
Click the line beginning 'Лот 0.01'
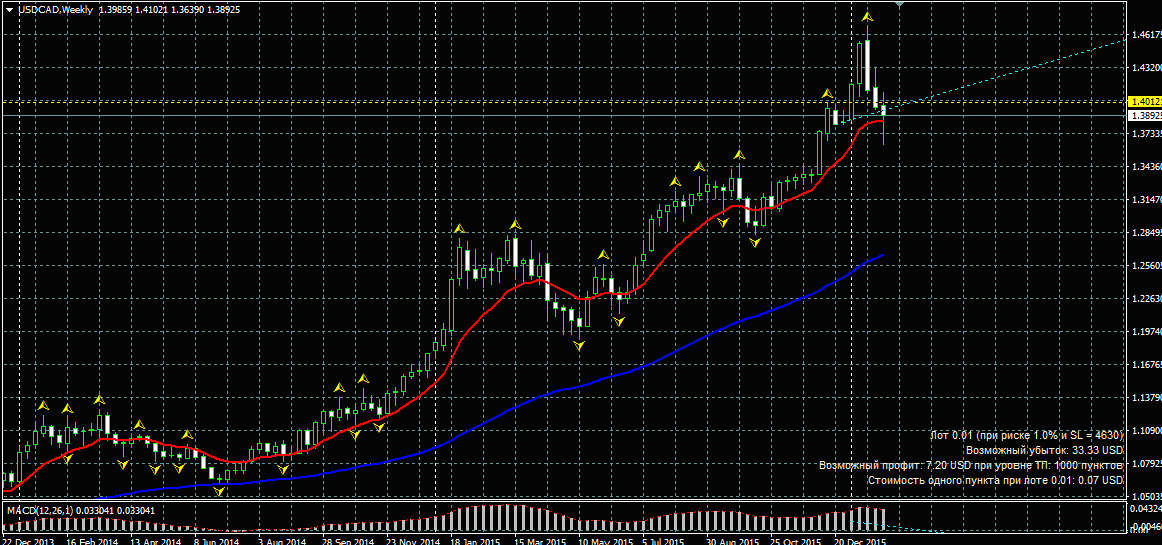pyautogui.click(x=1026, y=435)
